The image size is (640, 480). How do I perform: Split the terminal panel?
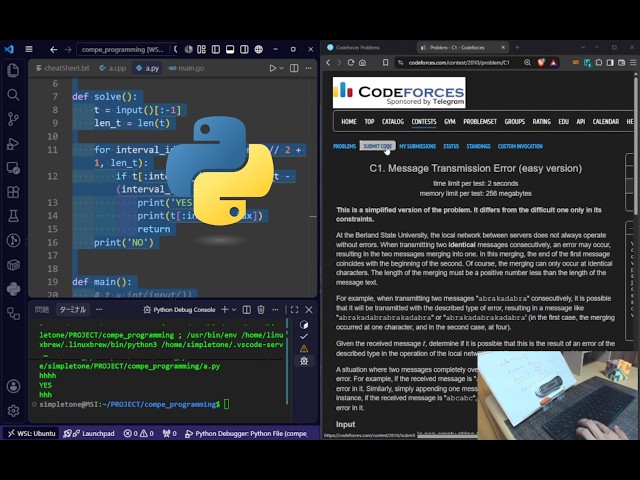coord(247,310)
